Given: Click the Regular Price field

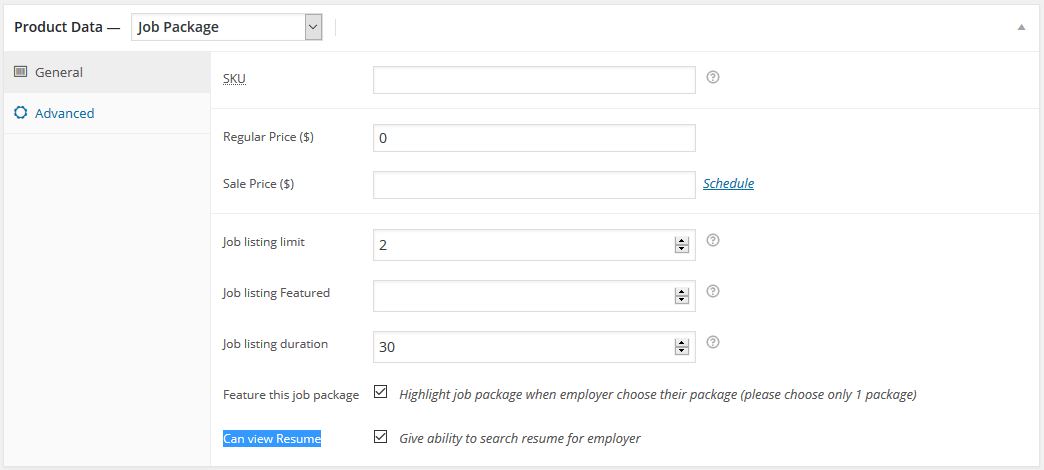Looking at the screenshot, I should pos(534,138).
